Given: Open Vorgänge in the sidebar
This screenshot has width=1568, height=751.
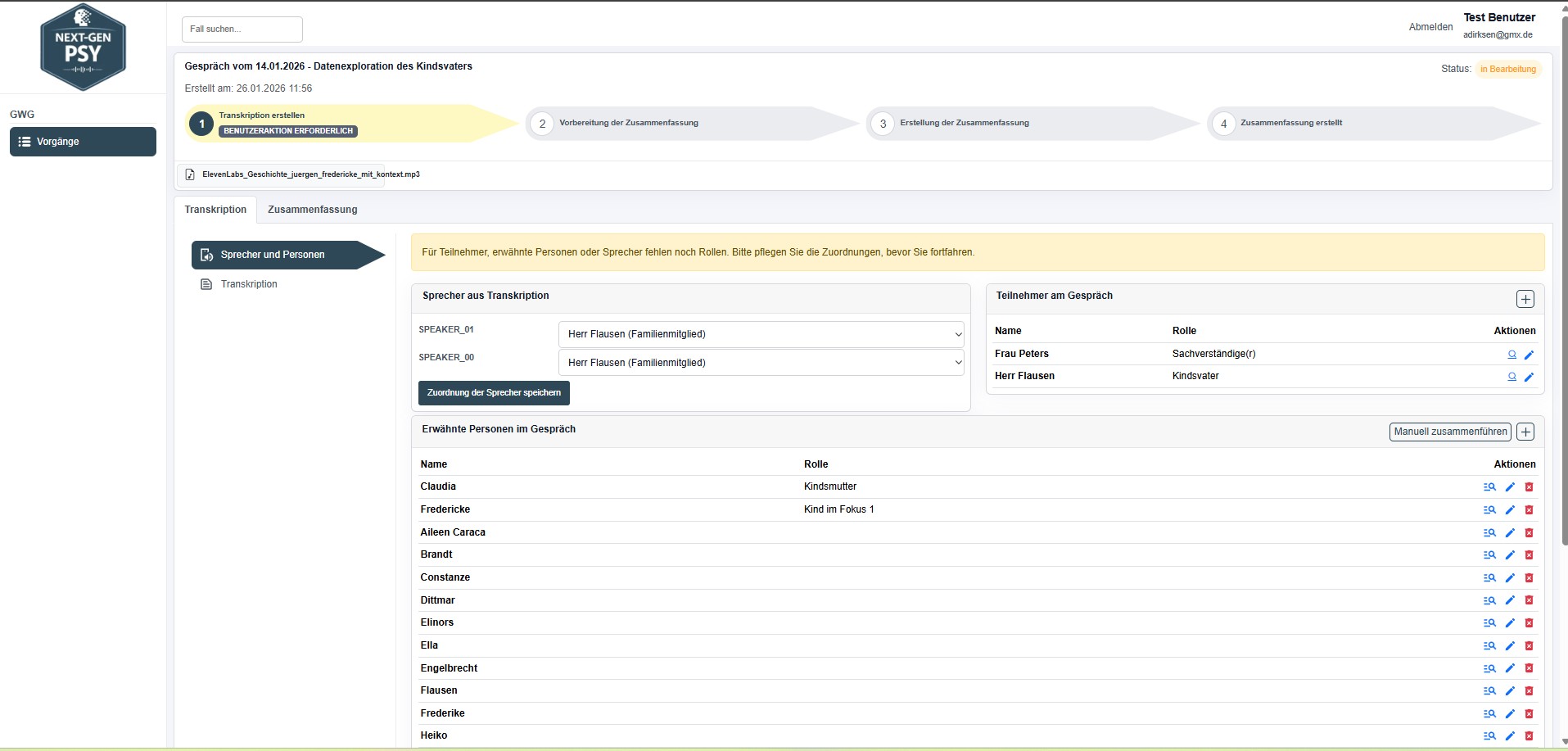Looking at the screenshot, I should (x=83, y=142).
